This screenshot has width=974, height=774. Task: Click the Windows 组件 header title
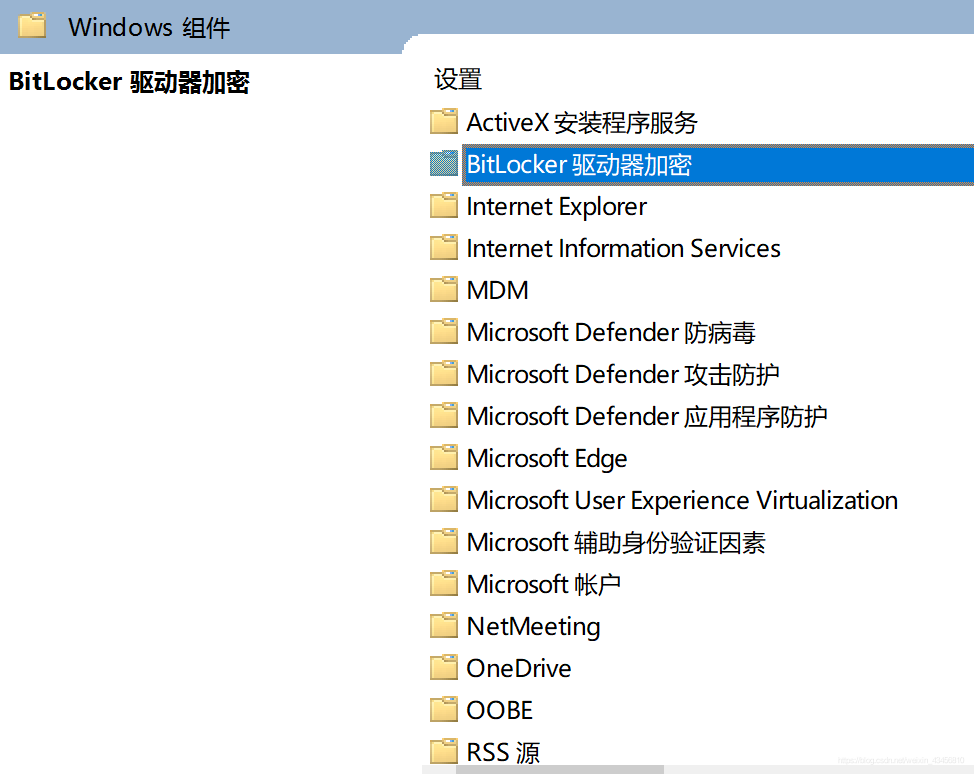coord(149,27)
